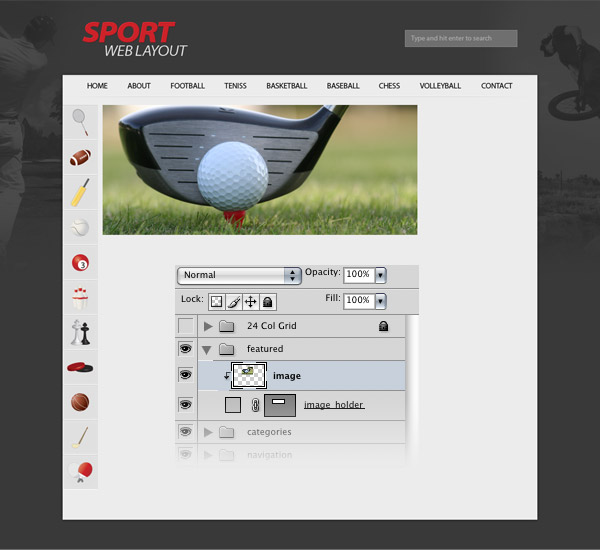Viewport: 600px width, 550px height.
Task: Click the lock all padlock icon
Action: 267,302
